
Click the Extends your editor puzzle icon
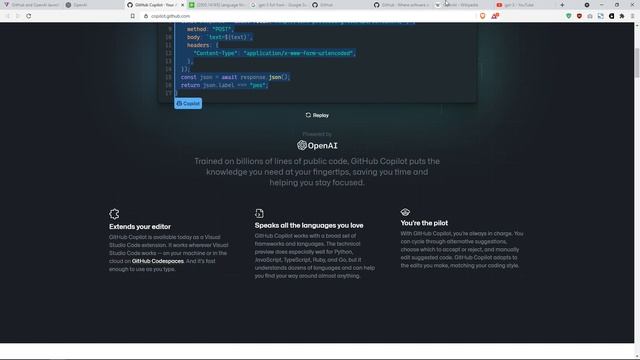tap(114, 214)
